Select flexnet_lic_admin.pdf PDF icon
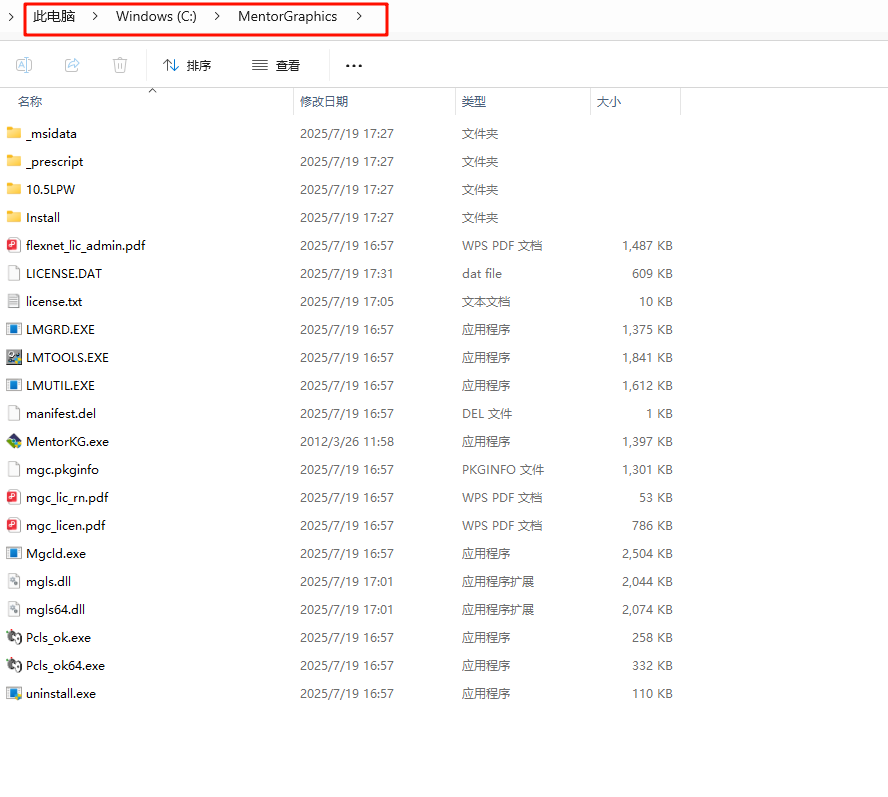The height and width of the screenshot is (797, 888). [14, 245]
